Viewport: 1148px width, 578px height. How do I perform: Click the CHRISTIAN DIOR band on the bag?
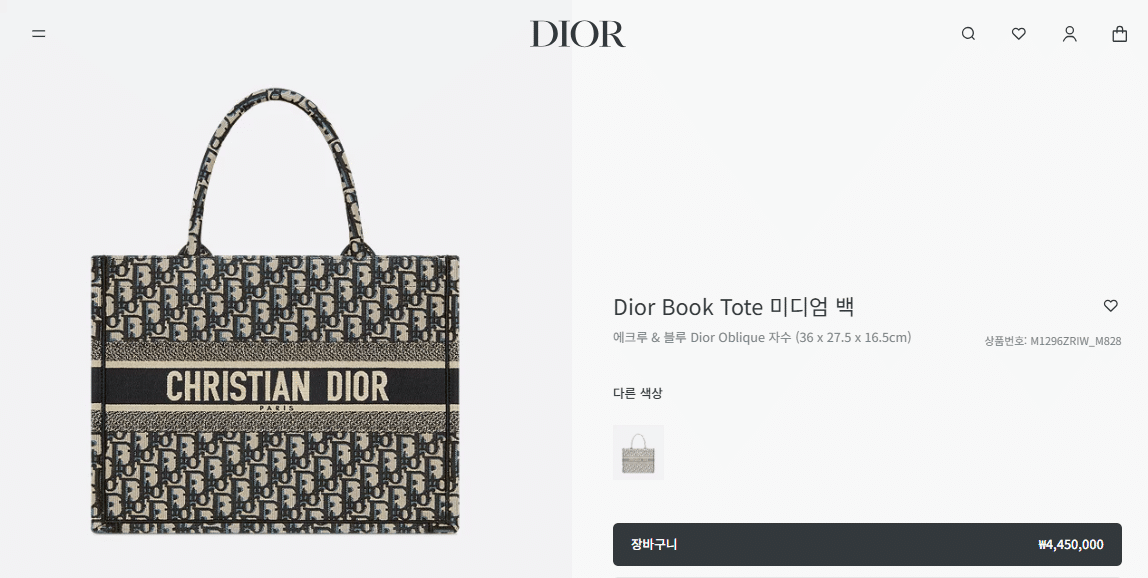275,385
